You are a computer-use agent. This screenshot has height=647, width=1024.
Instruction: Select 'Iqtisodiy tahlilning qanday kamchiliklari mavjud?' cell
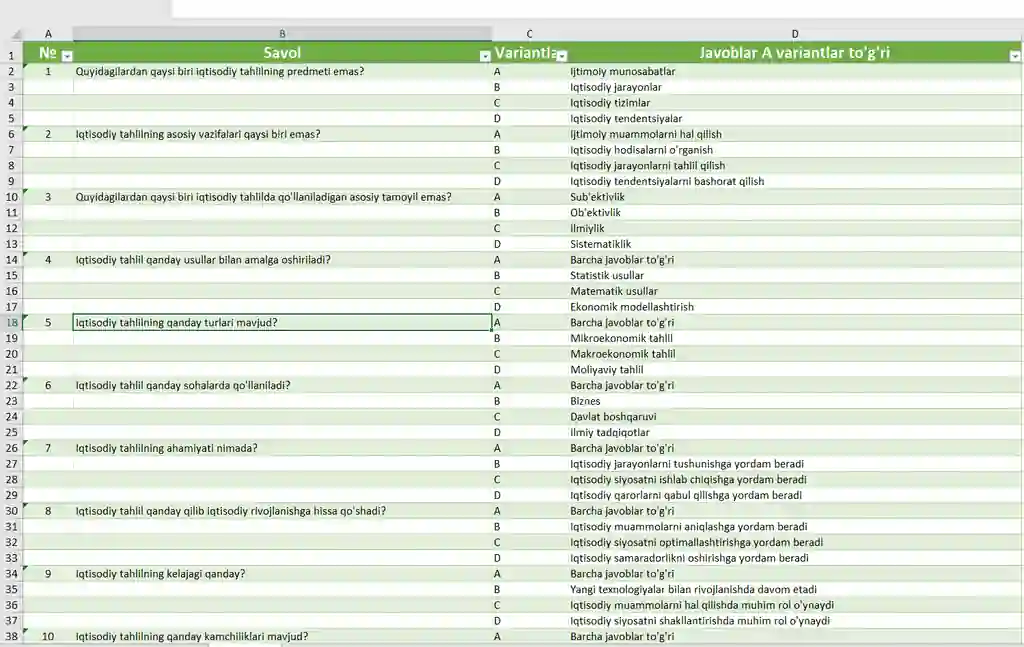click(x=282, y=637)
